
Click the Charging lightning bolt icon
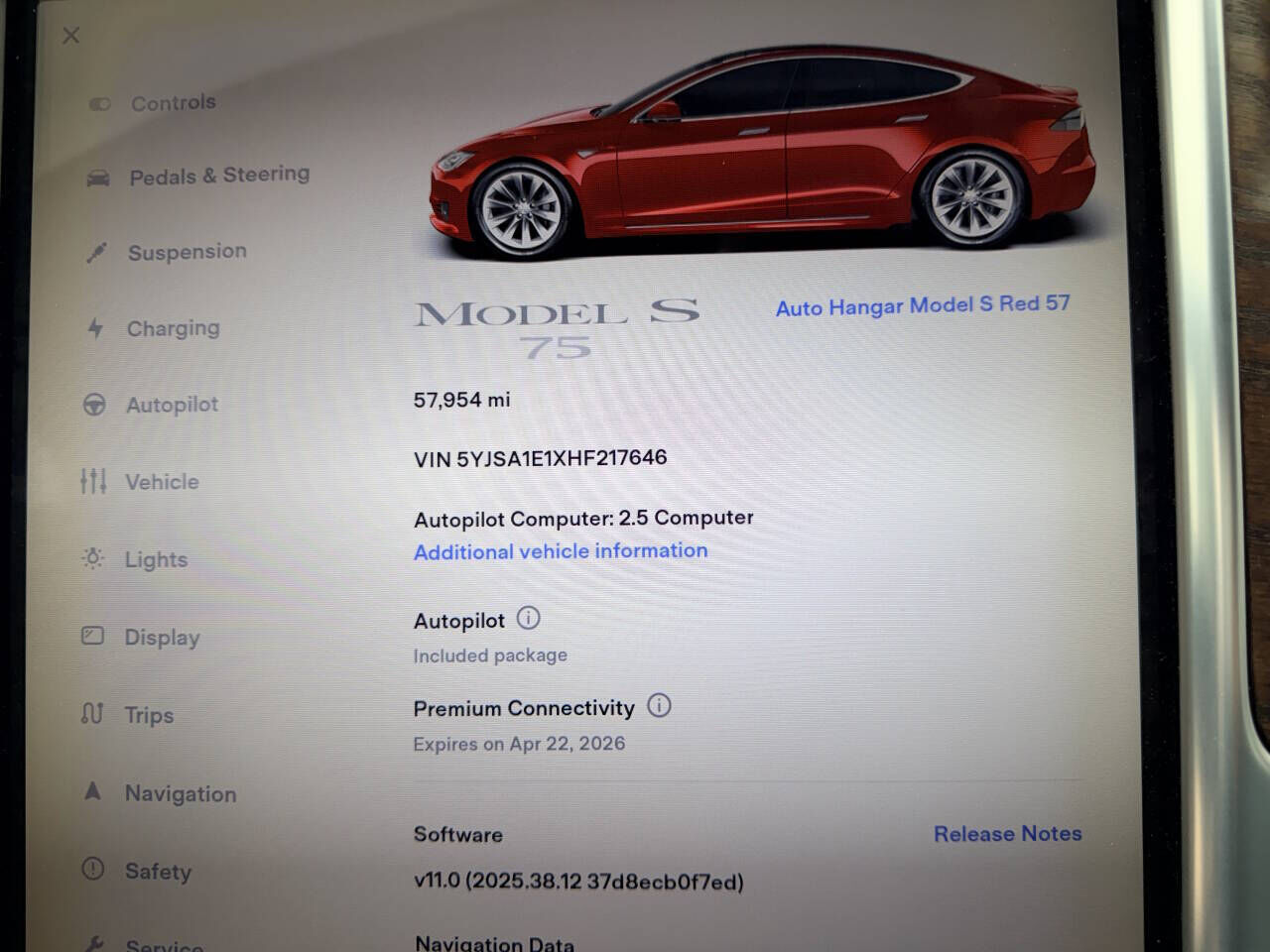click(95, 328)
